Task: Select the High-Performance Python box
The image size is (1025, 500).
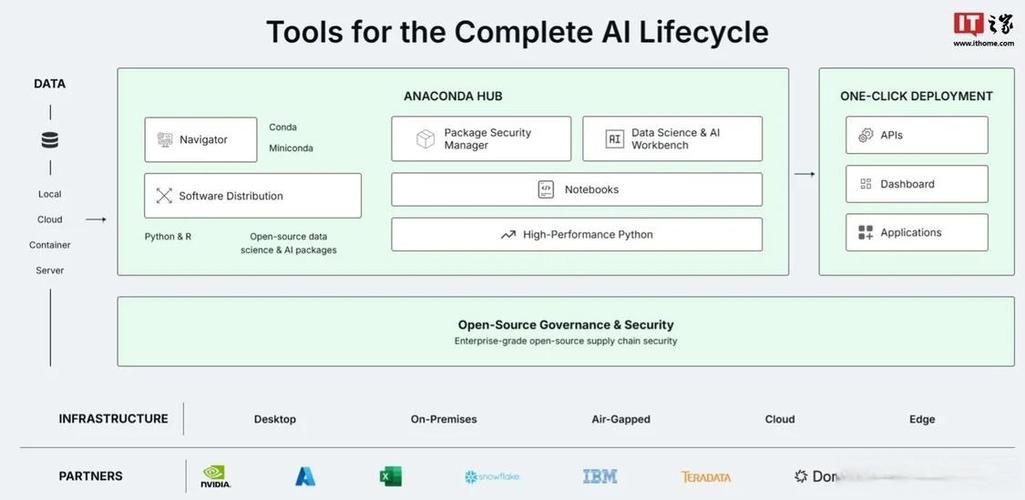Action: (577, 235)
